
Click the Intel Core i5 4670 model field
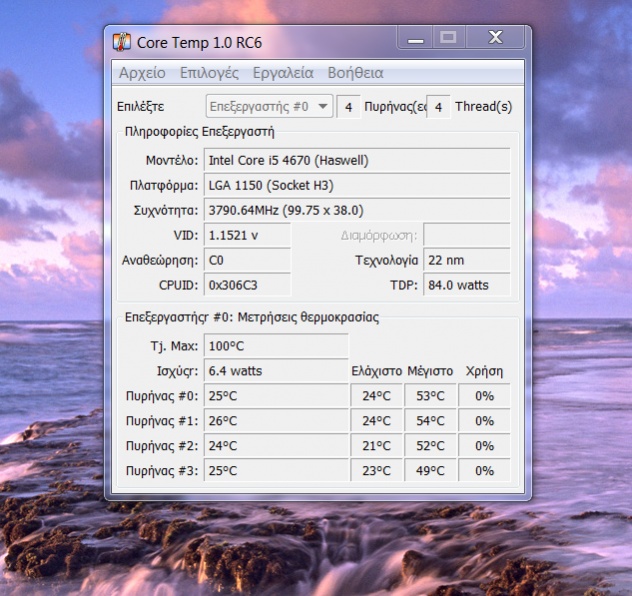tap(357, 160)
